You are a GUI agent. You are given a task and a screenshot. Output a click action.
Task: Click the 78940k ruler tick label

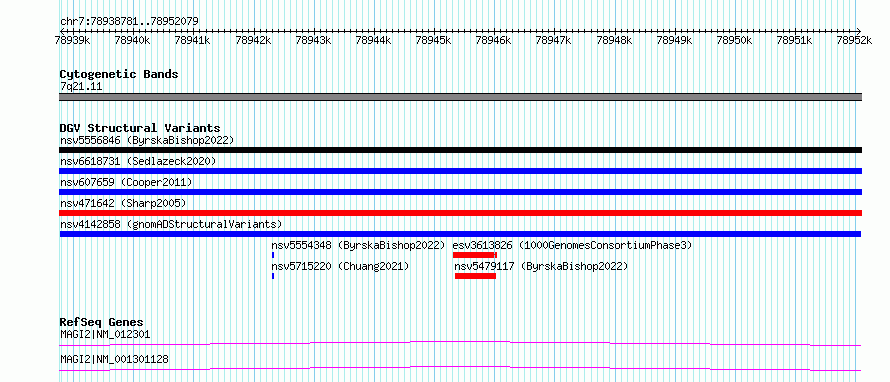(x=132, y=40)
